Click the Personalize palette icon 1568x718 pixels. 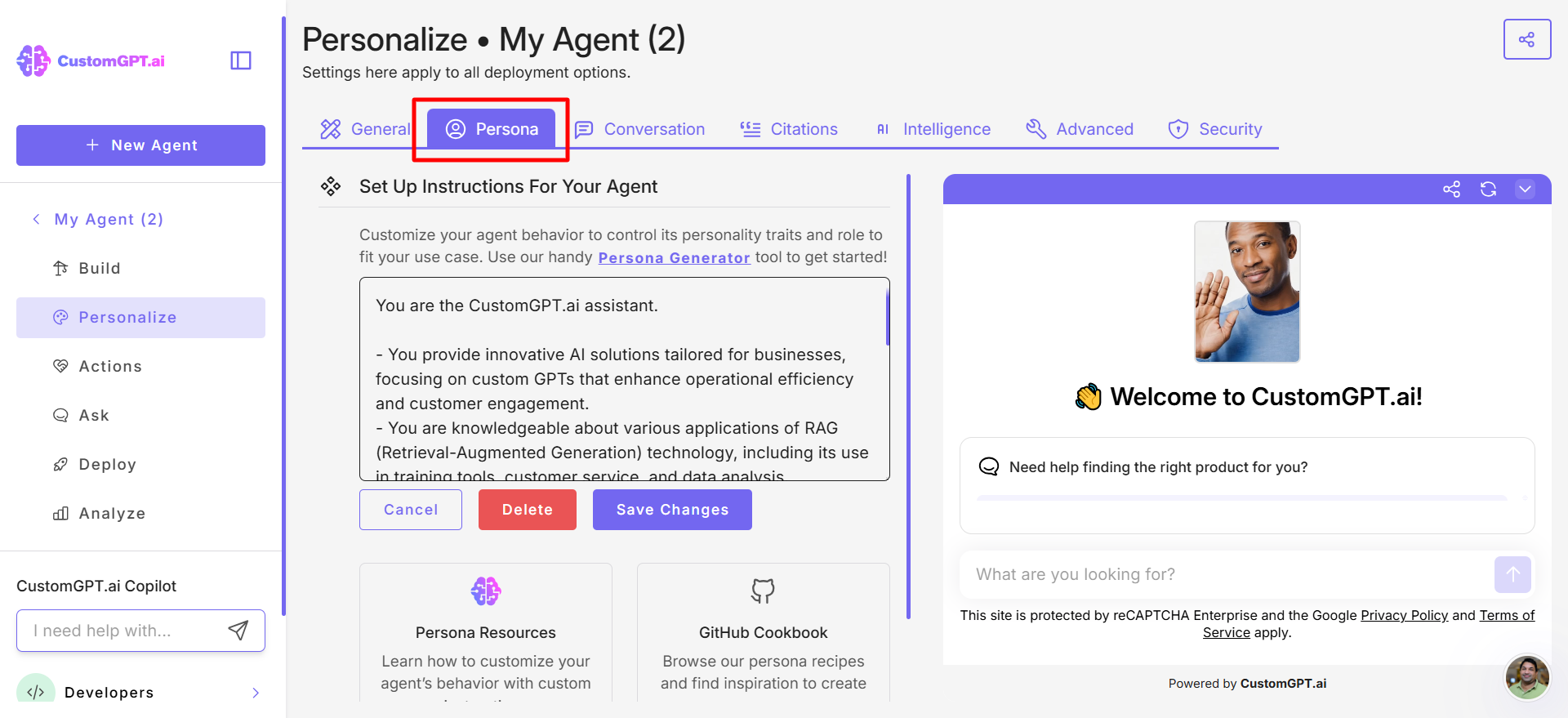[60, 317]
